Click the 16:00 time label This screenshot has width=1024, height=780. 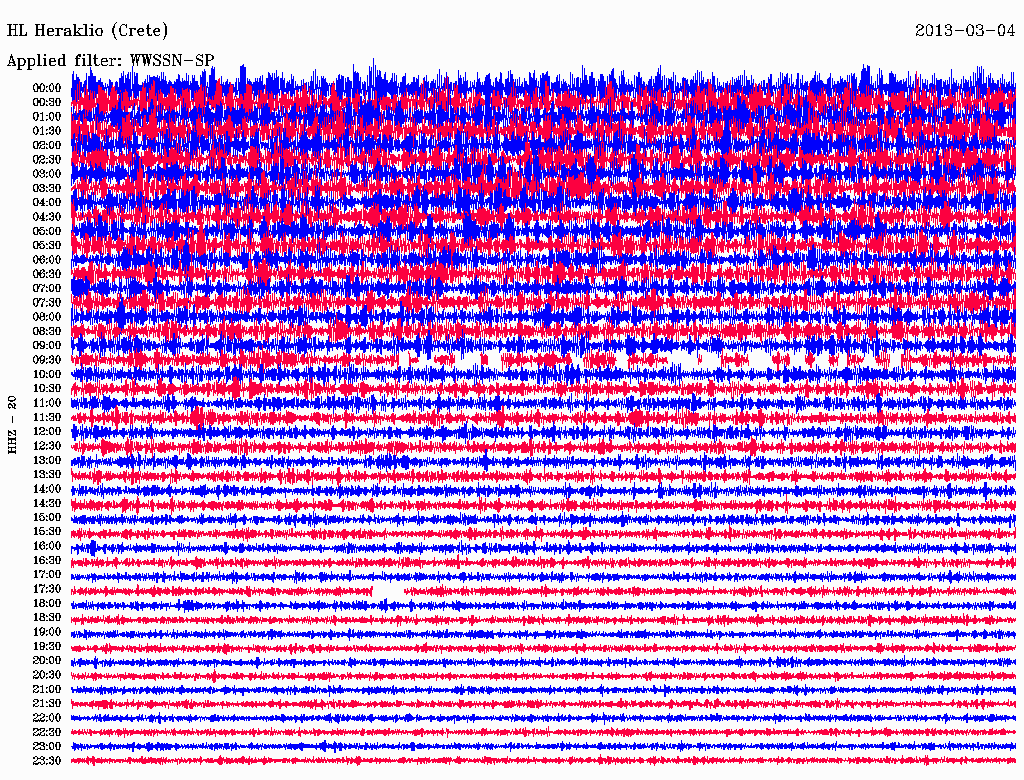pyautogui.click(x=47, y=546)
